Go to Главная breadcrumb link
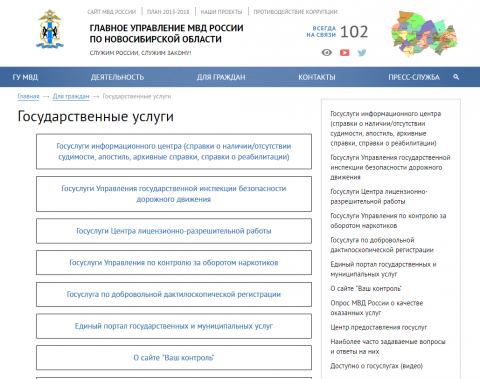The image size is (480, 379). (28, 96)
